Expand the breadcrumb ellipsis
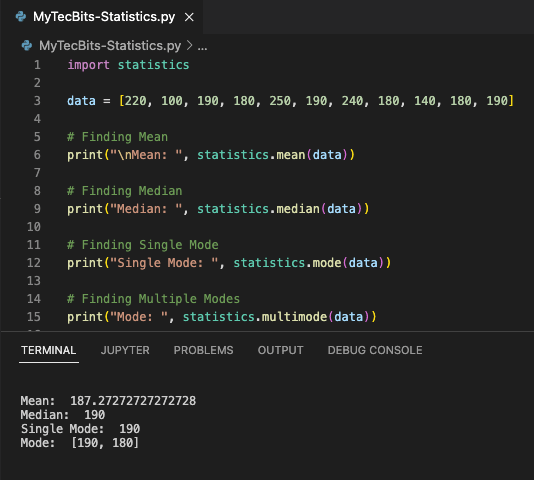The image size is (534, 480). click(202, 47)
